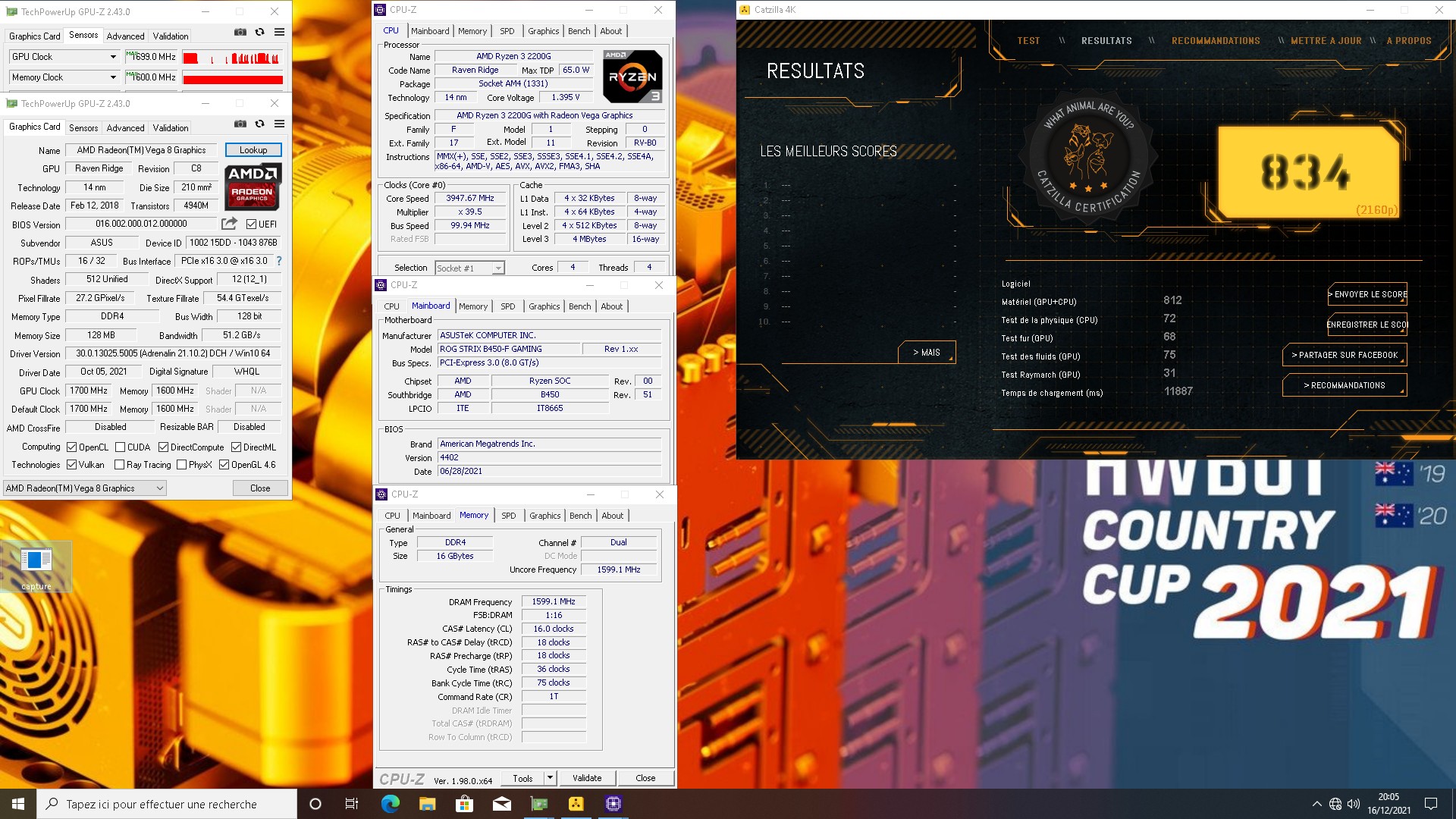Open the Socket #1 selection dropdown in CPU-Z
Viewport: 1456px width, 819px height.
click(469, 268)
